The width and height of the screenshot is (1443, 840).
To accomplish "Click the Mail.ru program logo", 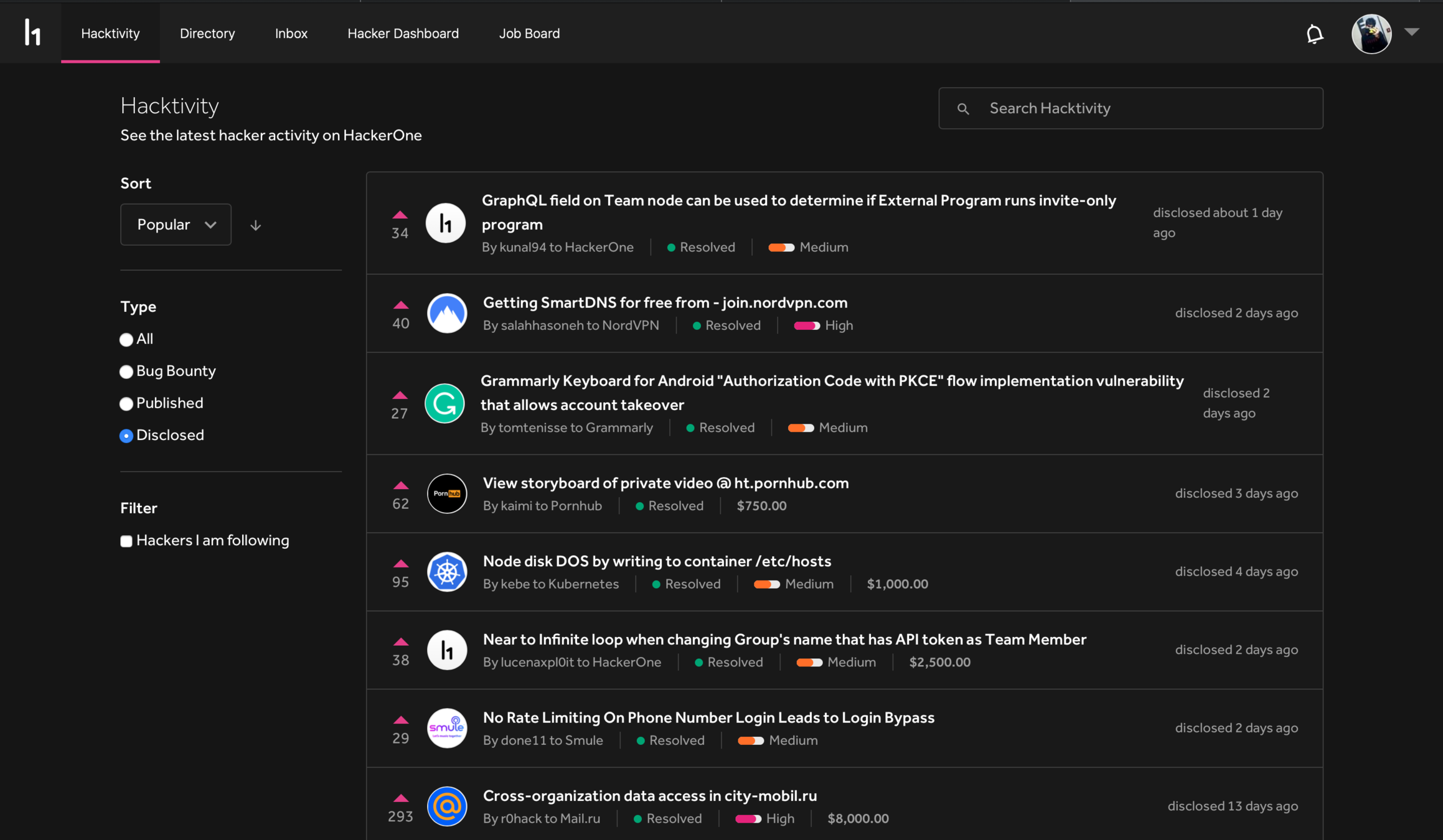I will pos(447,806).
